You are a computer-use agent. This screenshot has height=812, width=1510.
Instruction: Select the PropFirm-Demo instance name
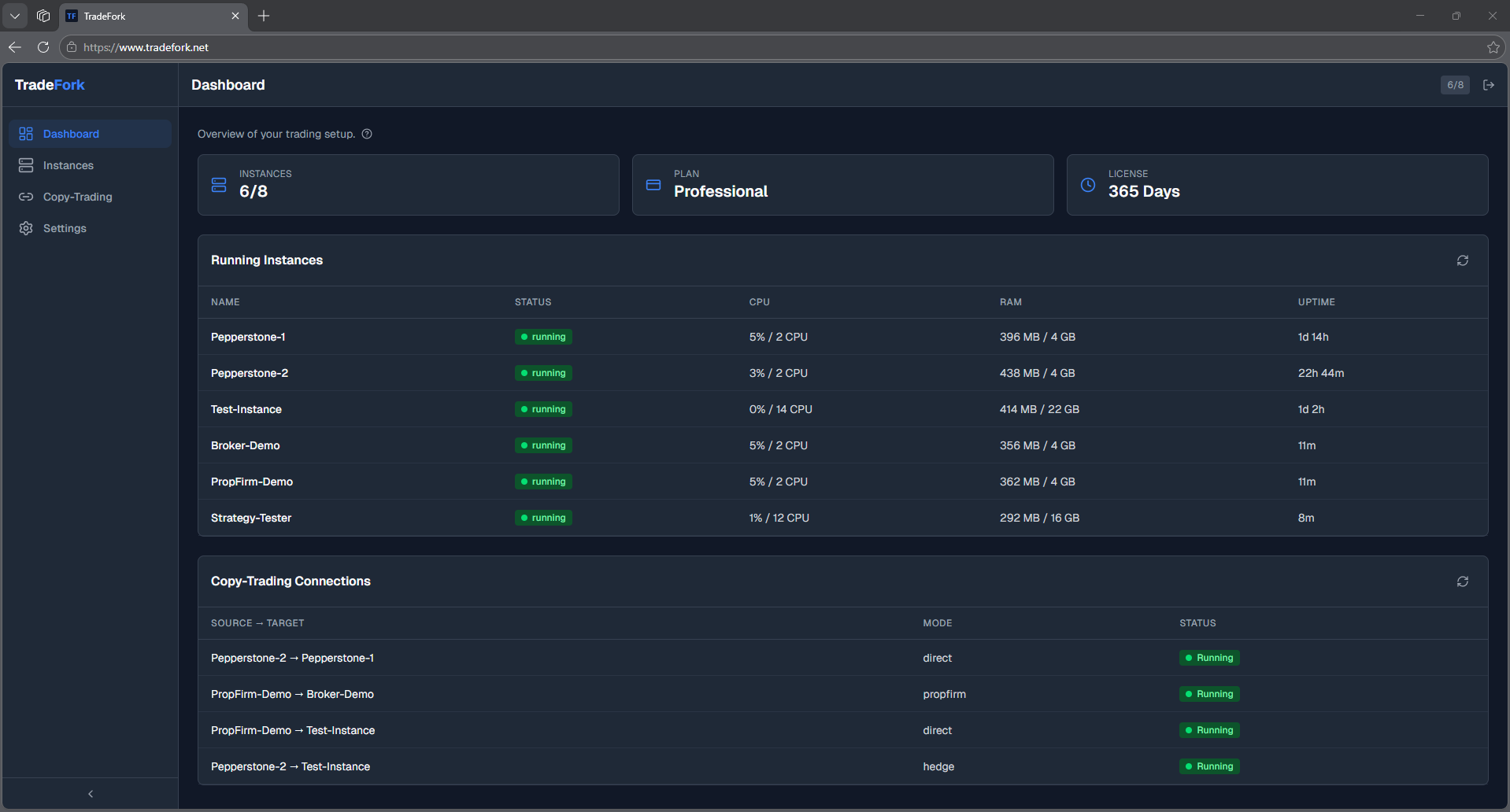point(252,482)
